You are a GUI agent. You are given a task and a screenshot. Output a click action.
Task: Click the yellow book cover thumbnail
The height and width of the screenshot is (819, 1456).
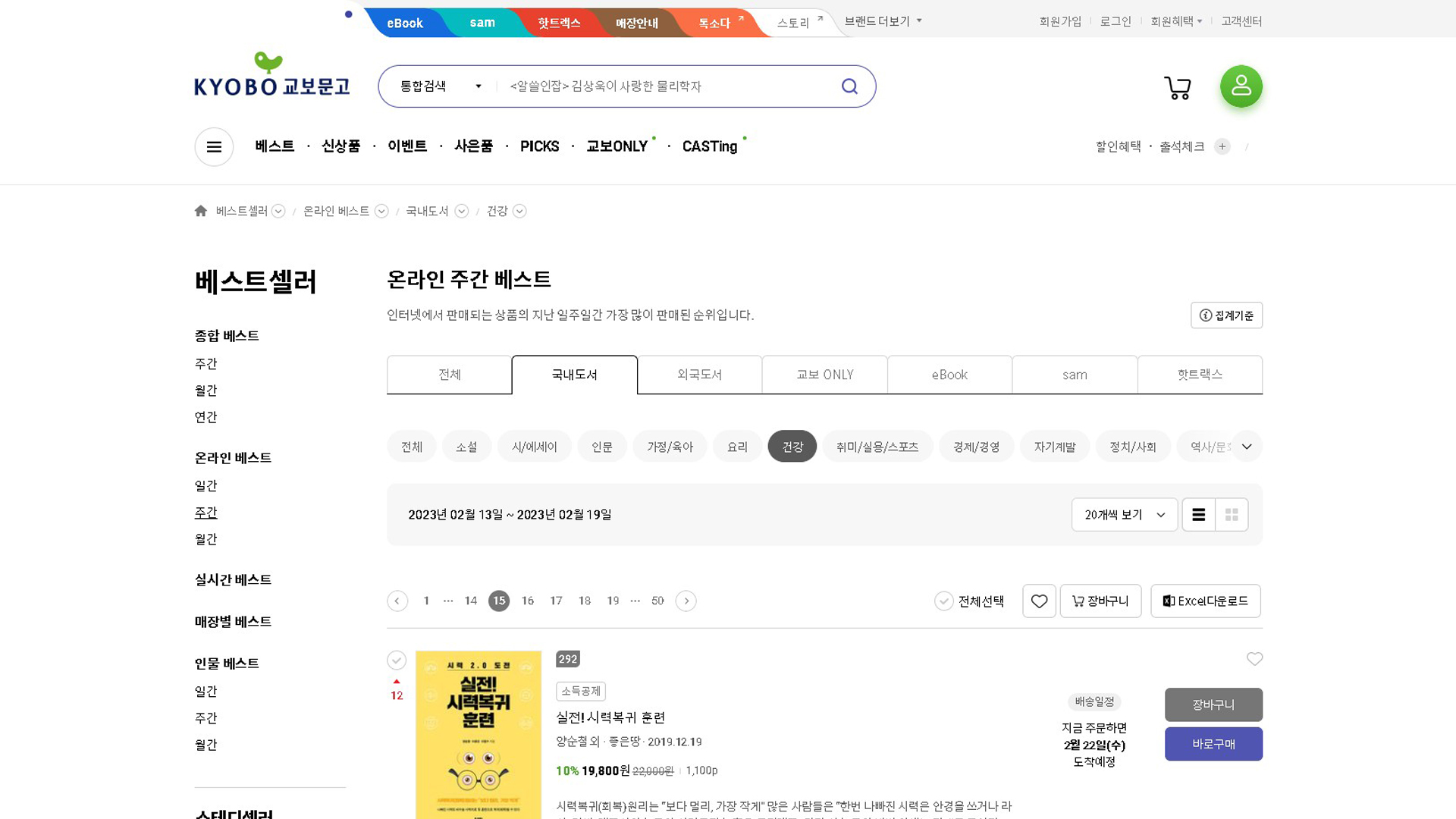479,734
